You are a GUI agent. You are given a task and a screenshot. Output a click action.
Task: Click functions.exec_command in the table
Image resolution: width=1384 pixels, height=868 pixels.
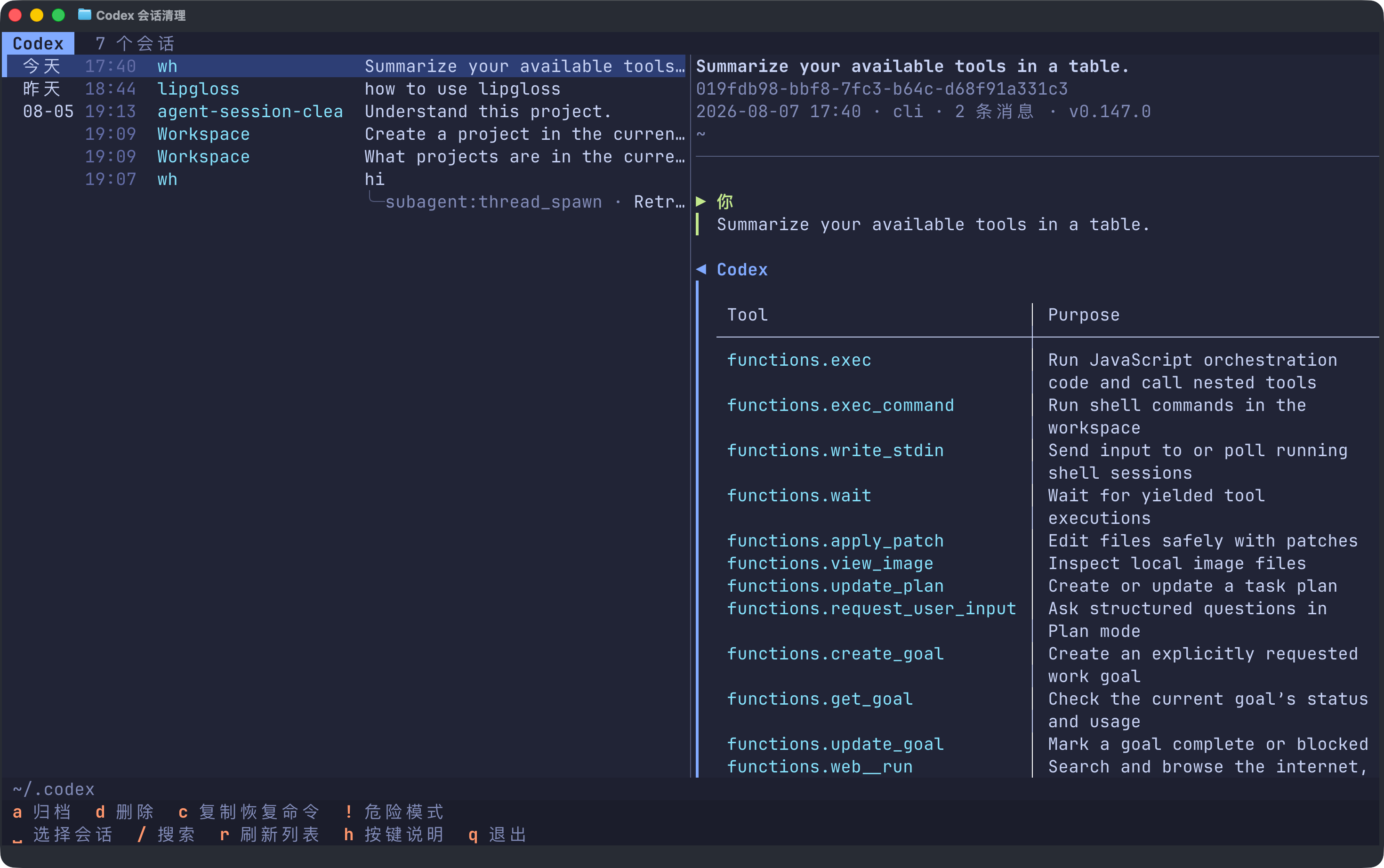[x=840, y=405]
